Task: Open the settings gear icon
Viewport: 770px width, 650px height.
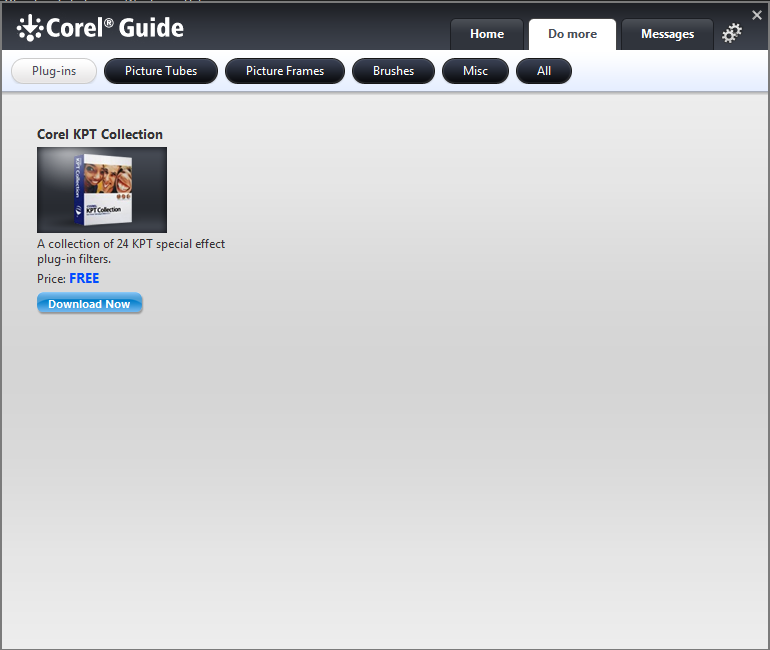Action: [x=732, y=33]
